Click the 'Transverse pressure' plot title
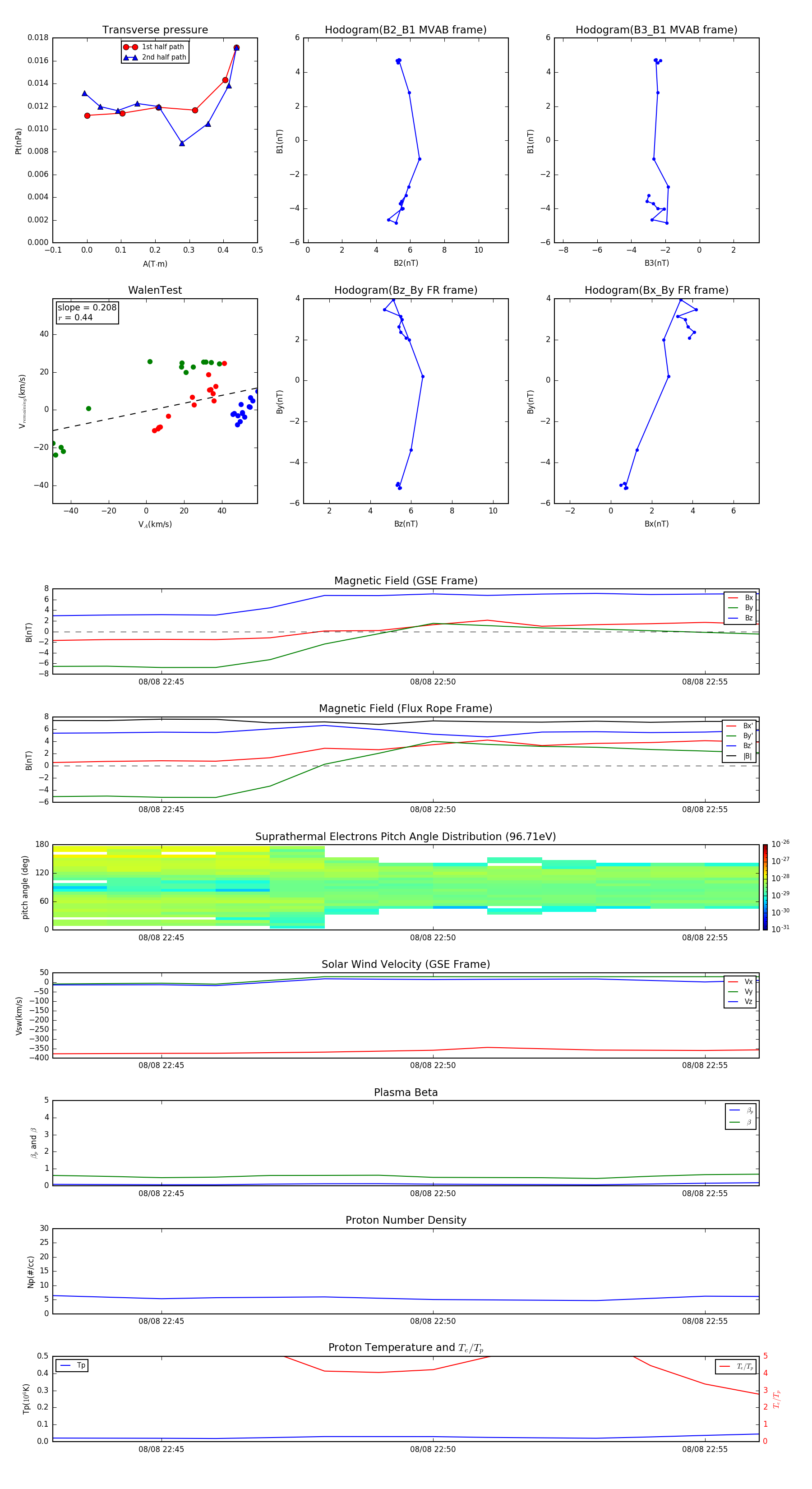Image resolution: width=812 pixels, height=1489 pixels. (x=155, y=30)
